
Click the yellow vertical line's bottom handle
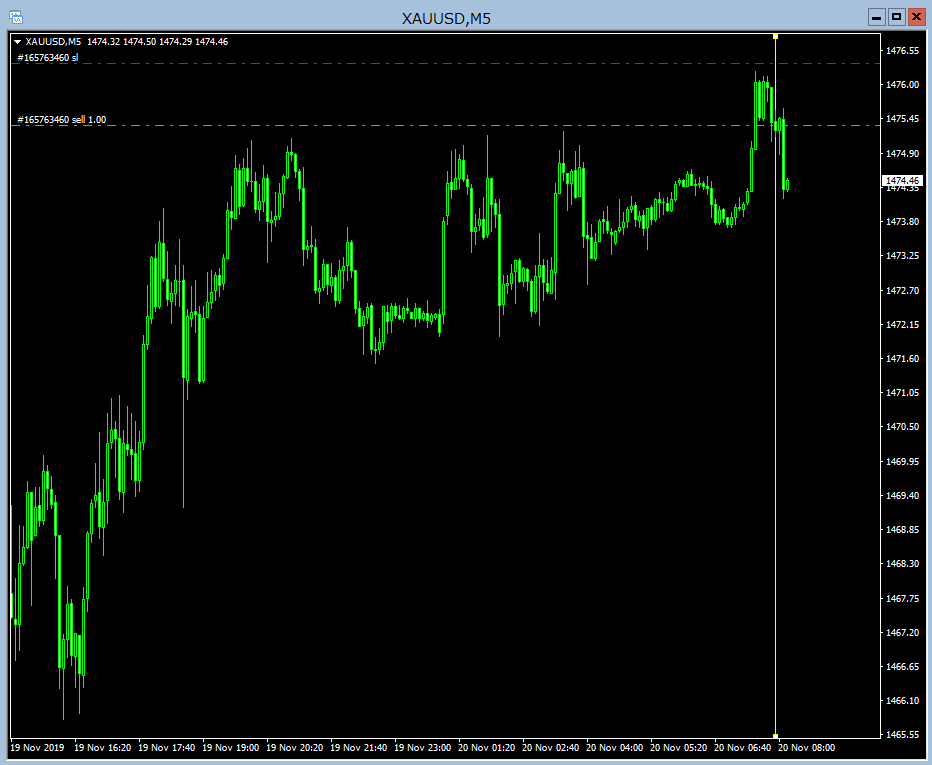[775, 736]
